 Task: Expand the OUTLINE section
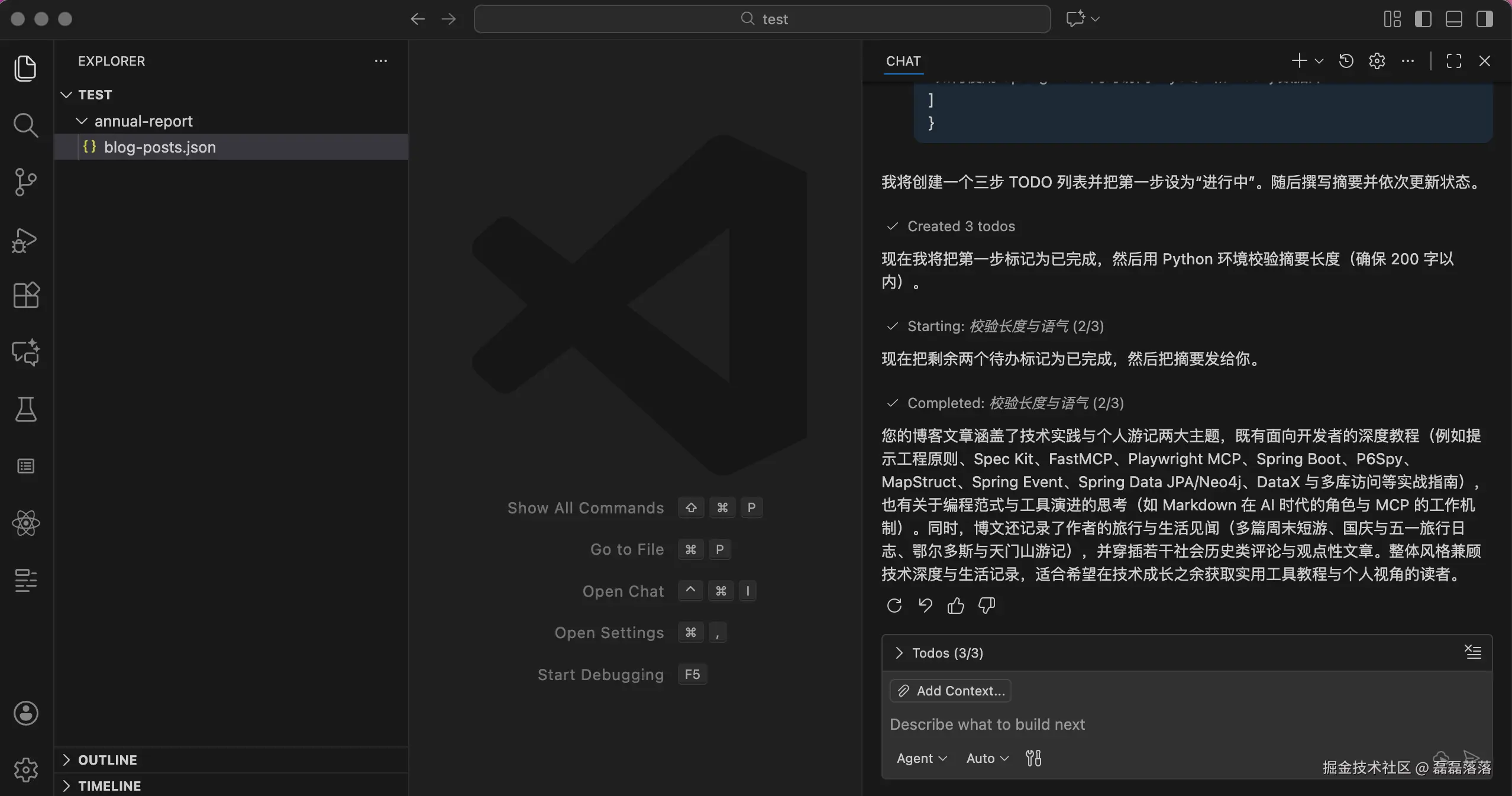108,760
